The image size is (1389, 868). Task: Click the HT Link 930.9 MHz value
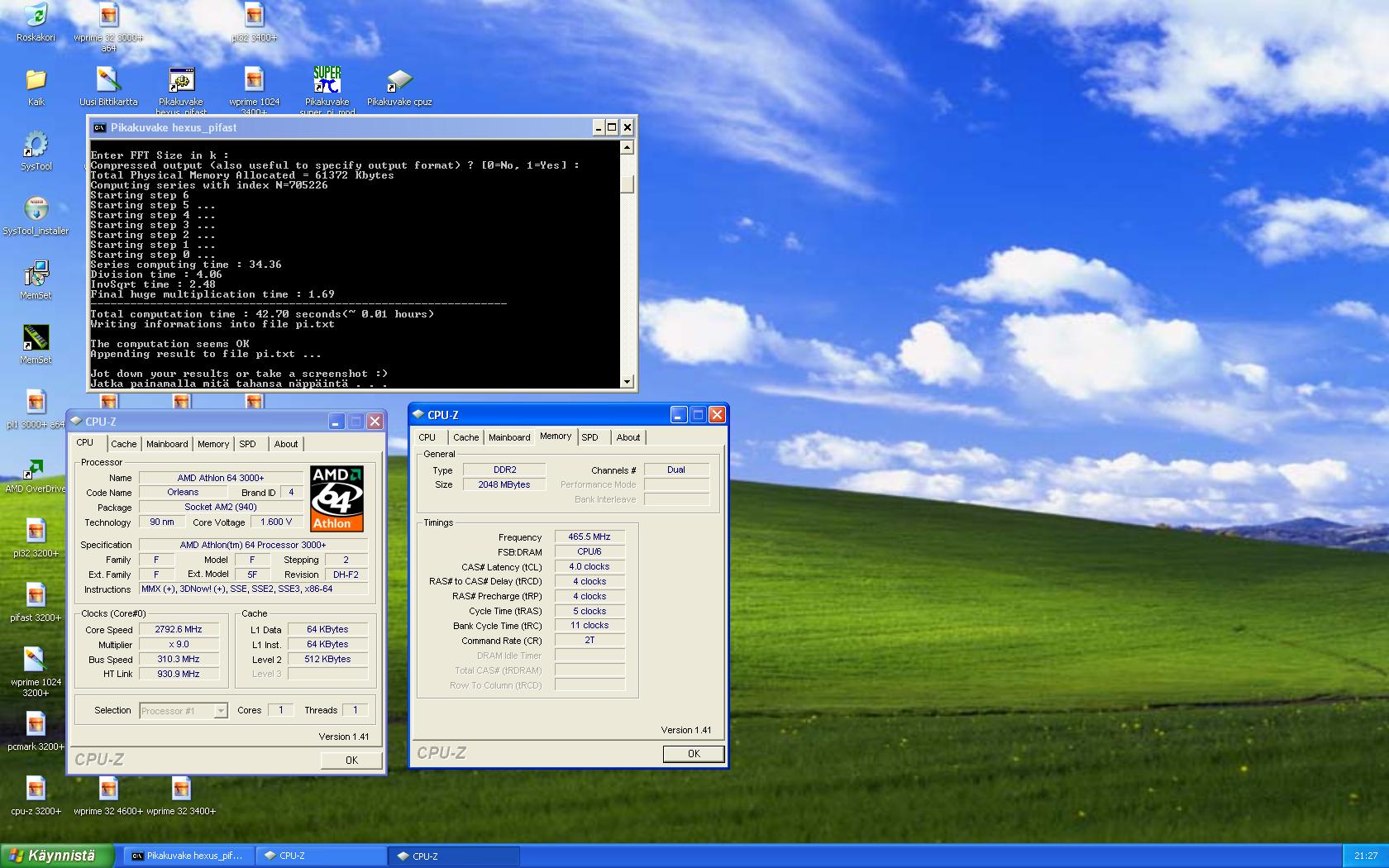[x=179, y=674]
